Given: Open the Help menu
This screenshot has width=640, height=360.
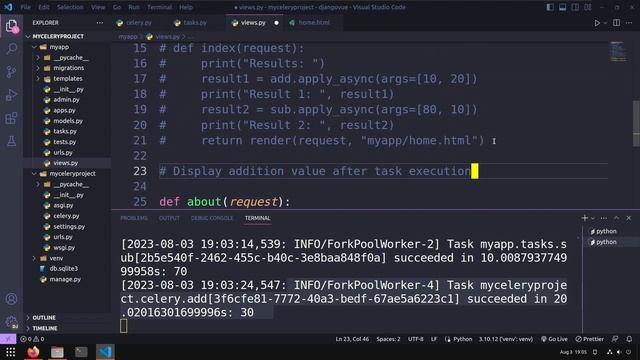Looking at the screenshot, I should tap(186, 7).
